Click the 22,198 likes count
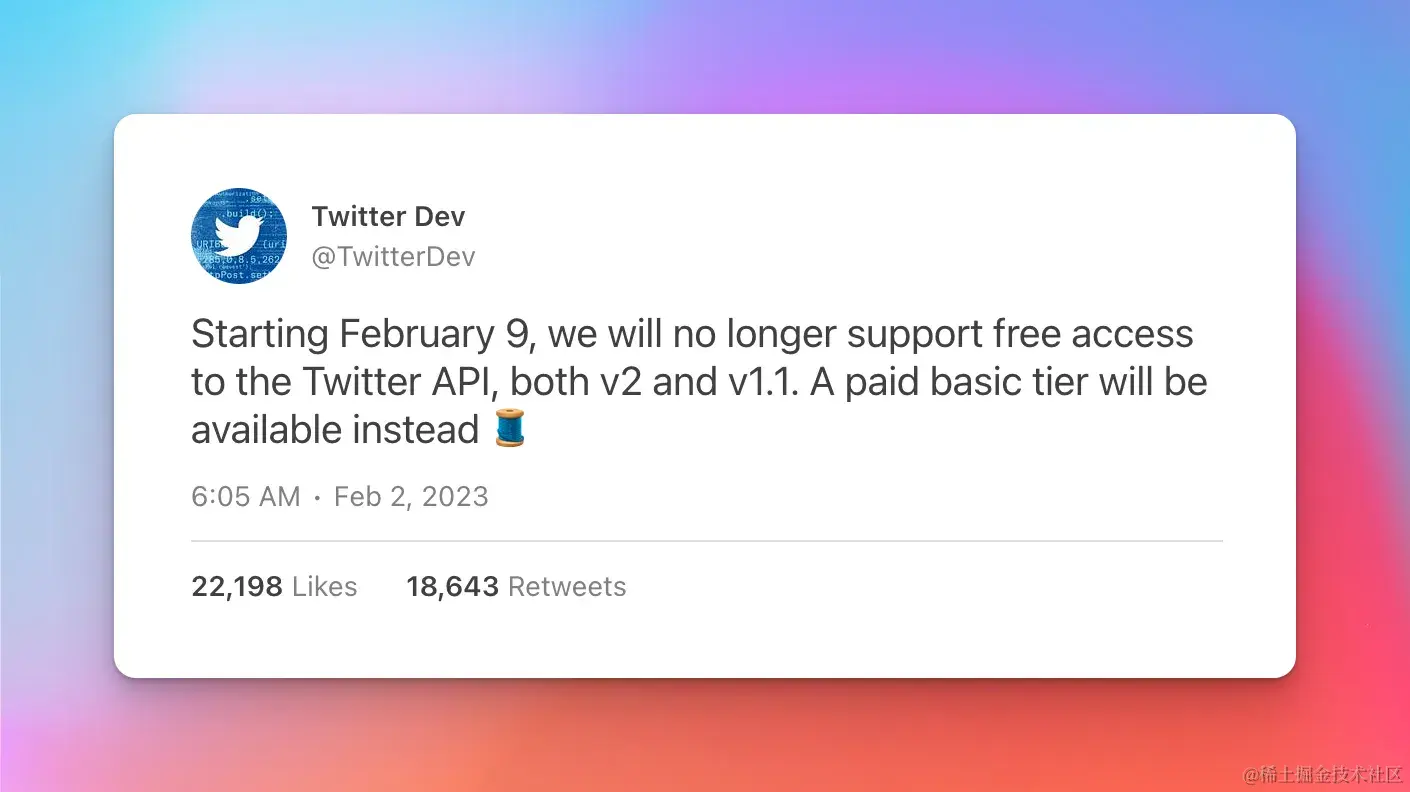 (237, 586)
